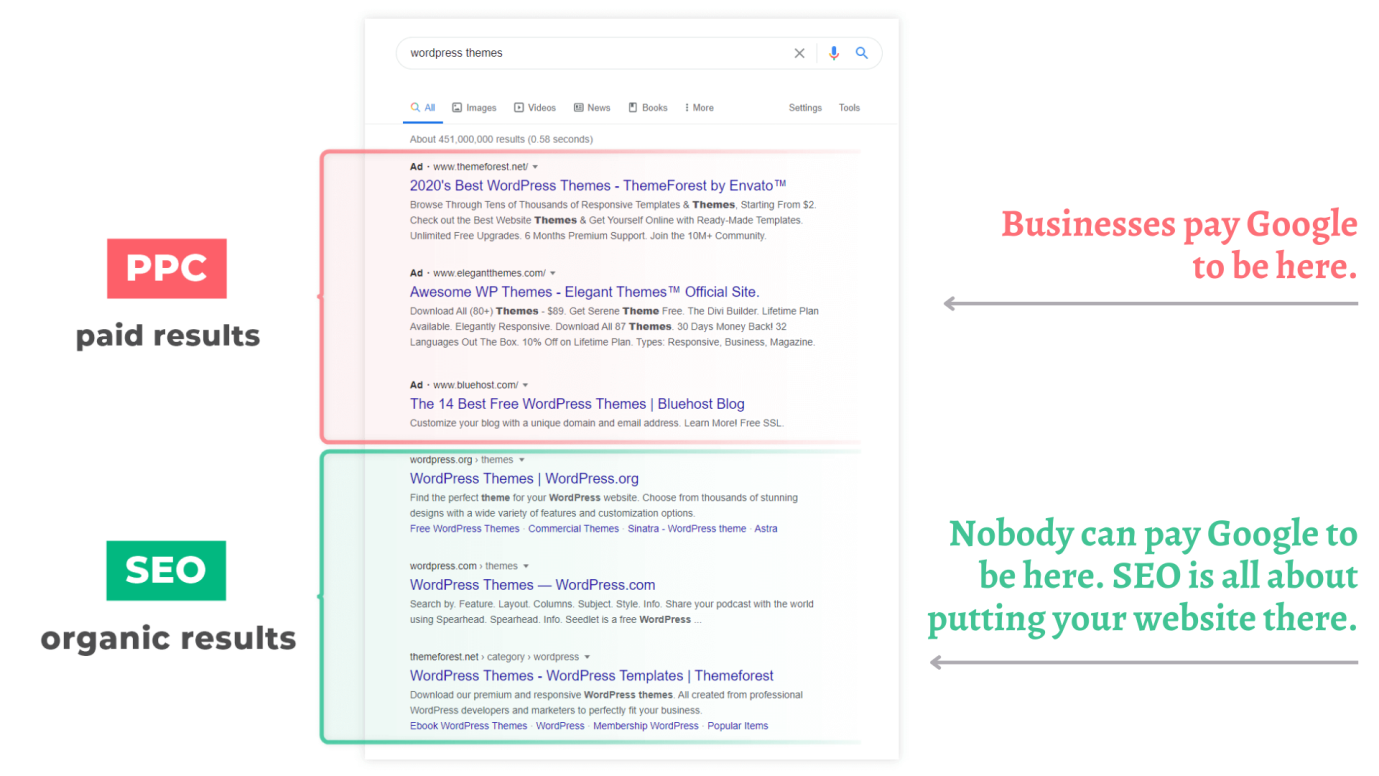The width and height of the screenshot is (1379, 776).
Task: Select the All results tab
Action: tap(423, 108)
